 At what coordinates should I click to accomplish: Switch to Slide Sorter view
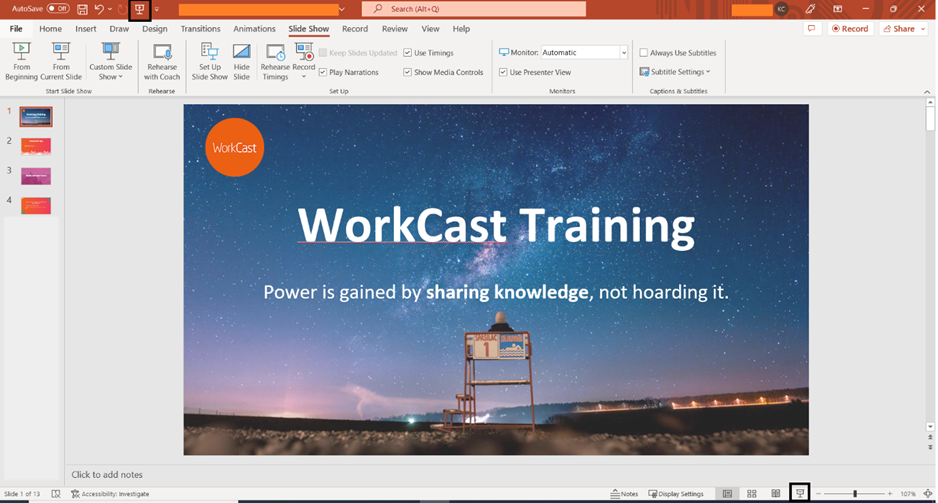(752, 494)
